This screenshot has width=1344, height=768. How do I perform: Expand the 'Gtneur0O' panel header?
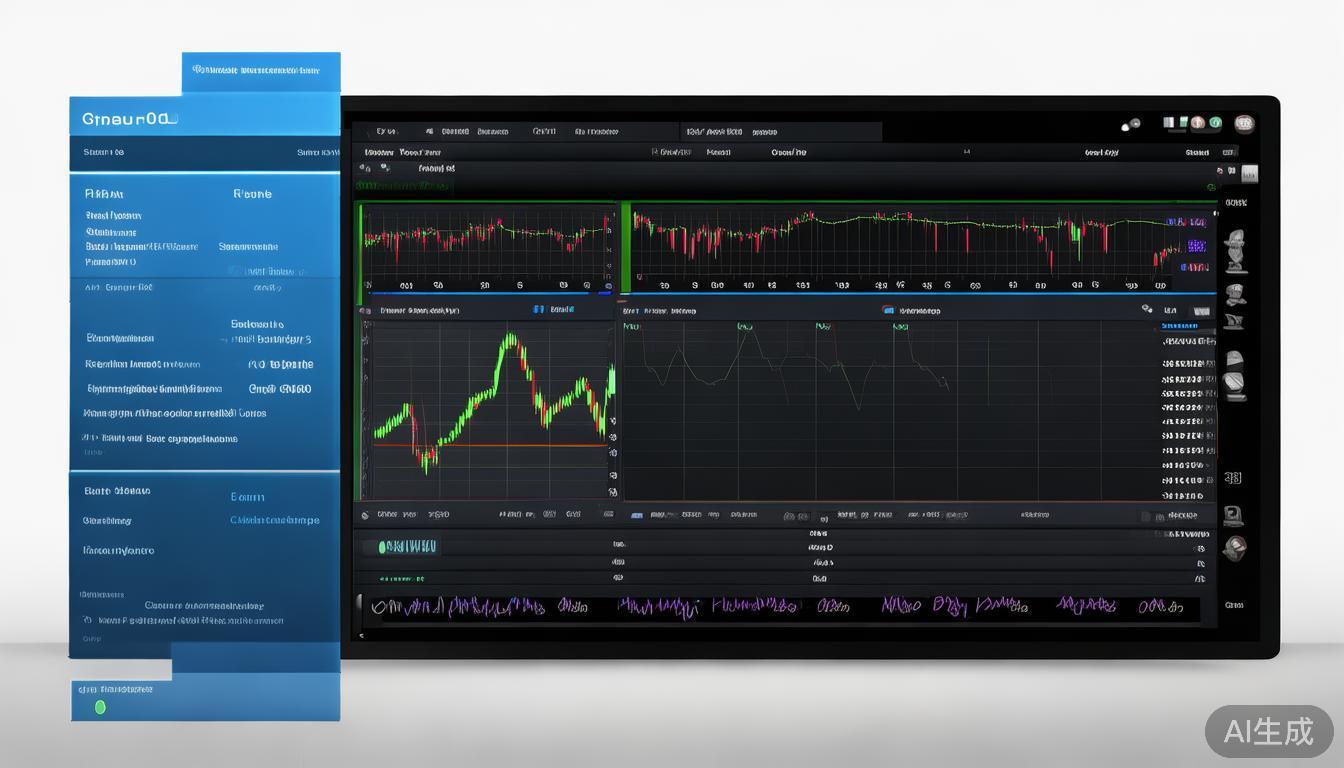point(130,119)
